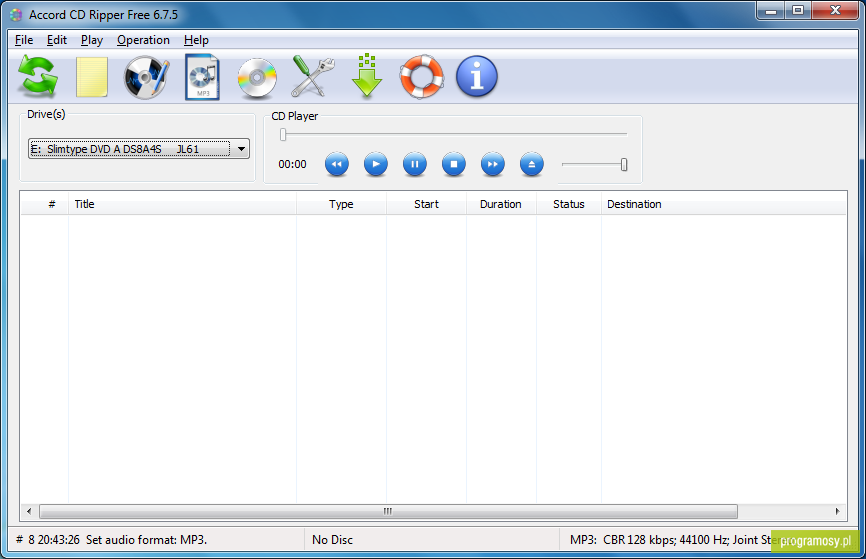Click the rainbow CD disc icon
866x559 pixels.
[x=257, y=78]
